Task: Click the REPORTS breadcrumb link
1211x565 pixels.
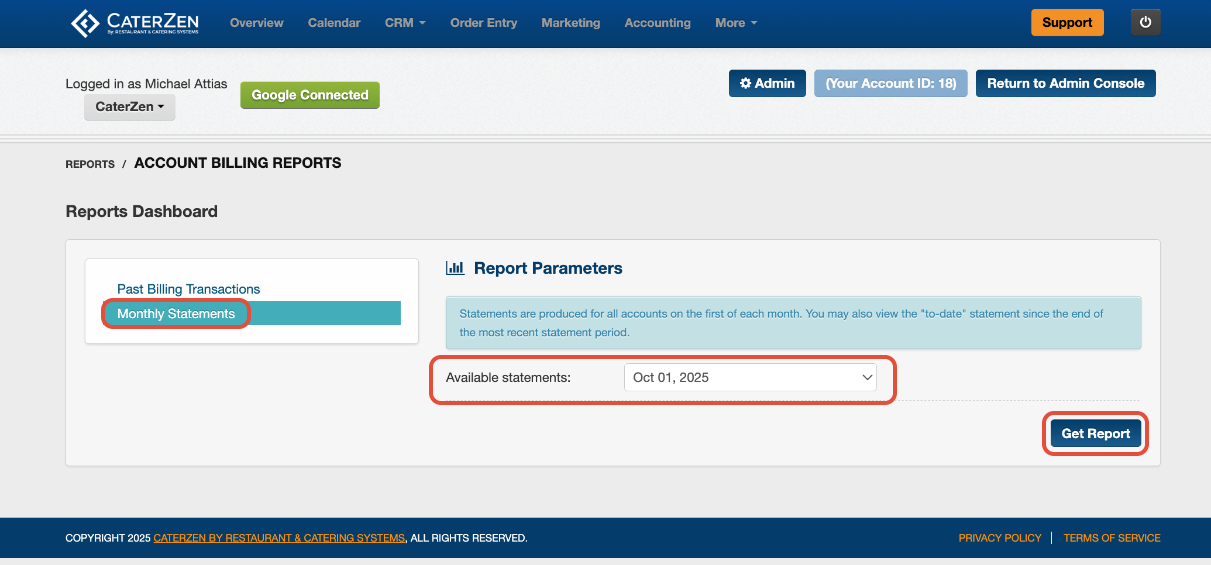Action: pos(90,164)
